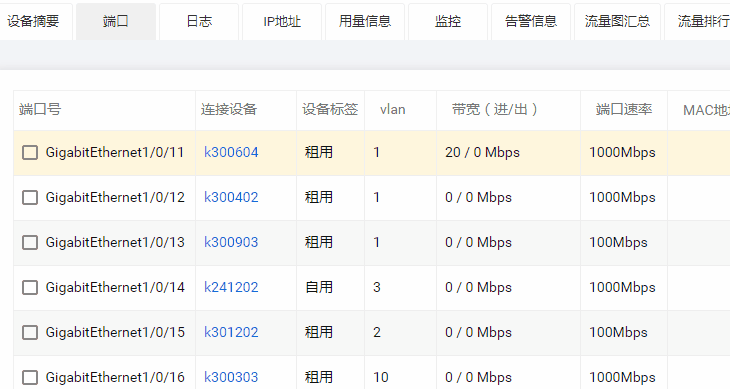Click the 1000Mbps speed for GigabitEthernet1/0/14

coord(622,288)
